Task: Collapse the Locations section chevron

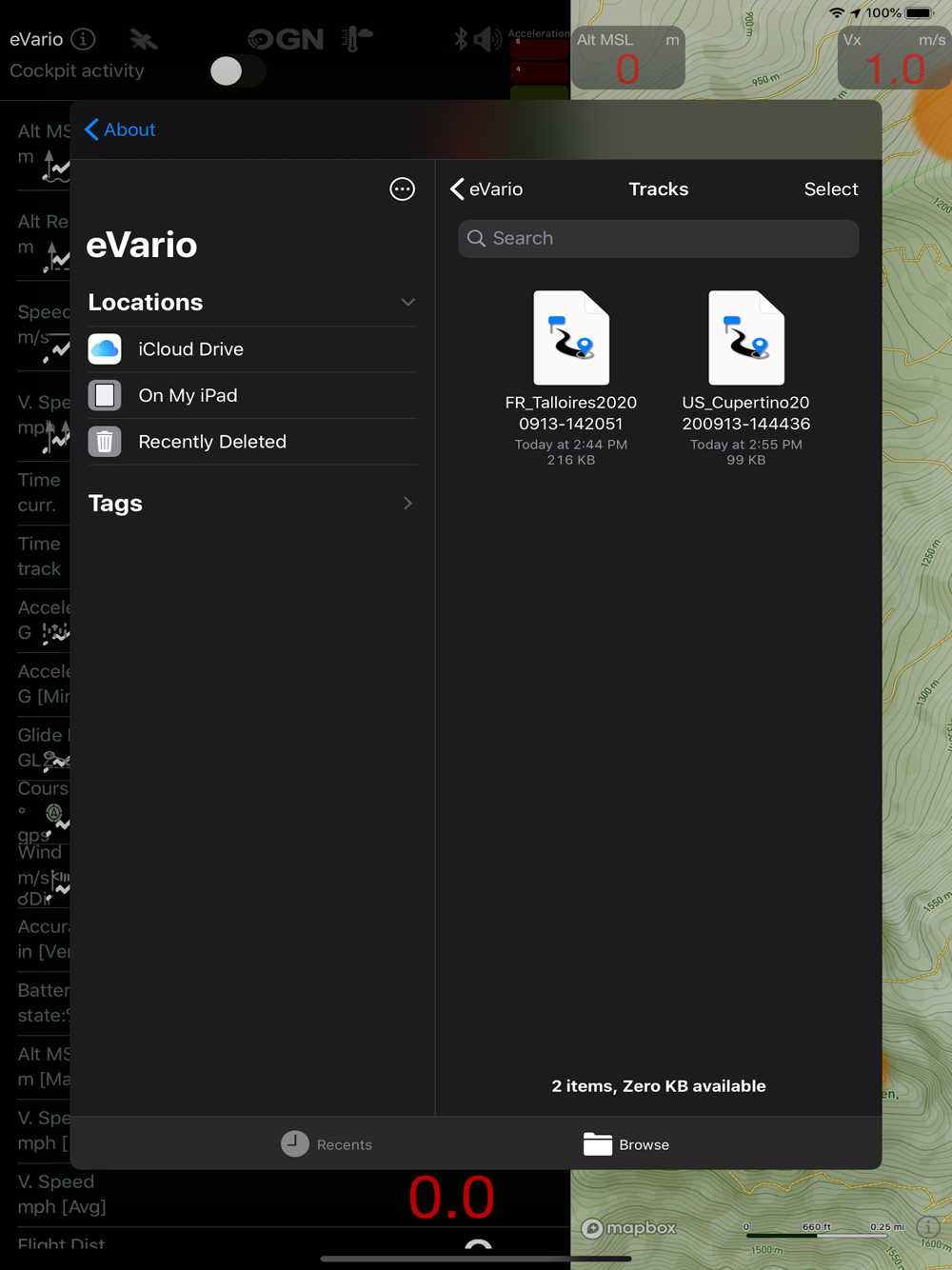Action: [407, 302]
